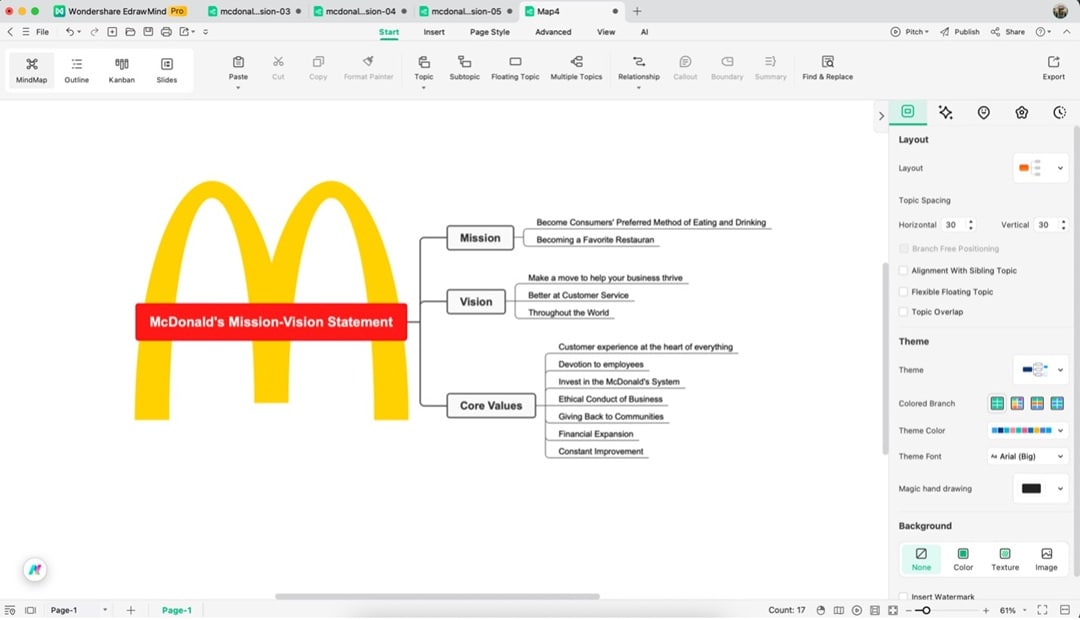1080x620 pixels.
Task: Check the Insert Watermark option
Action: [903, 596]
